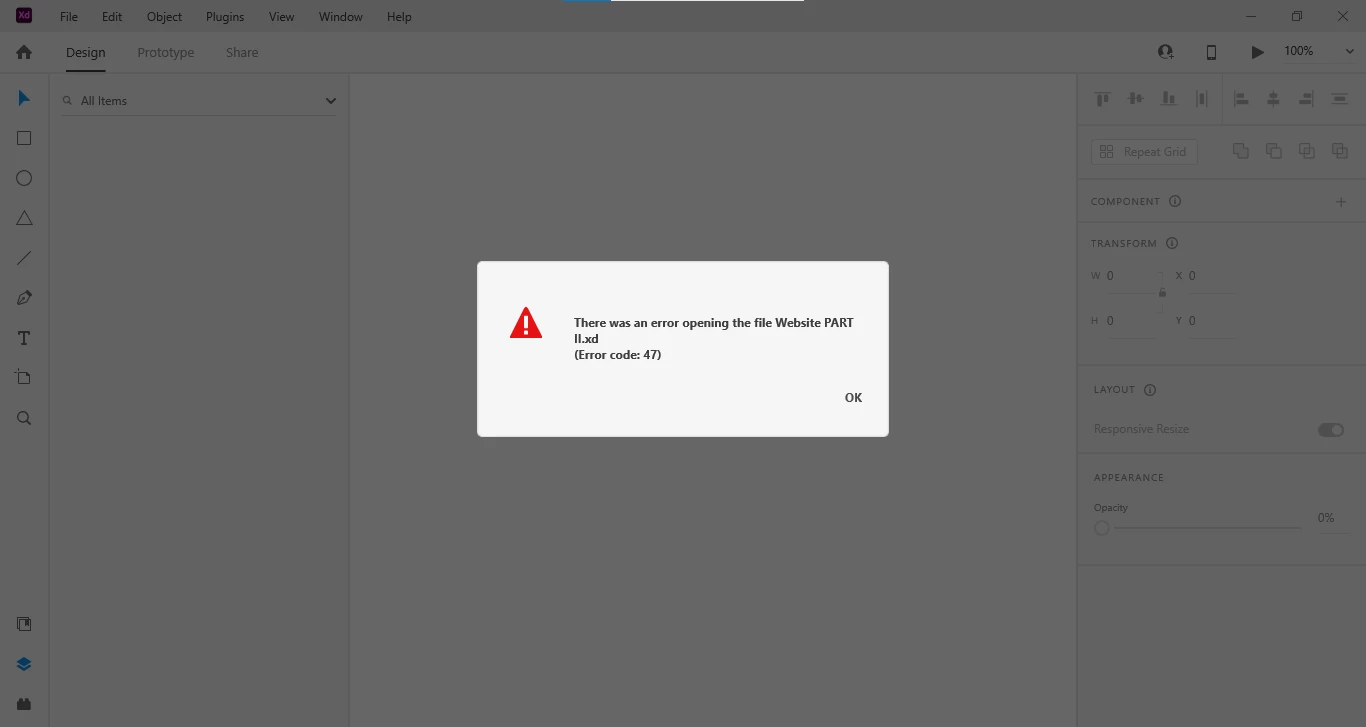Image resolution: width=1366 pixels, height=727 pixels.
Task: Select the Line tool
Action: pos(24,258)
